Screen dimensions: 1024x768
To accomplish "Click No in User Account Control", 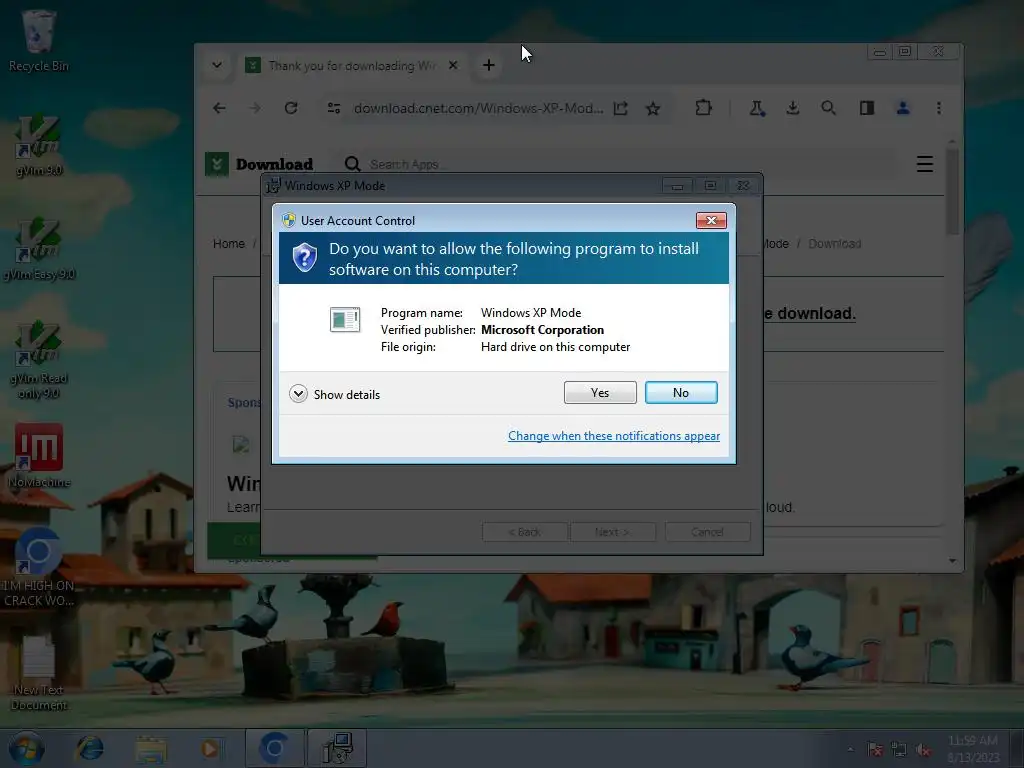I will coord(680,392).
